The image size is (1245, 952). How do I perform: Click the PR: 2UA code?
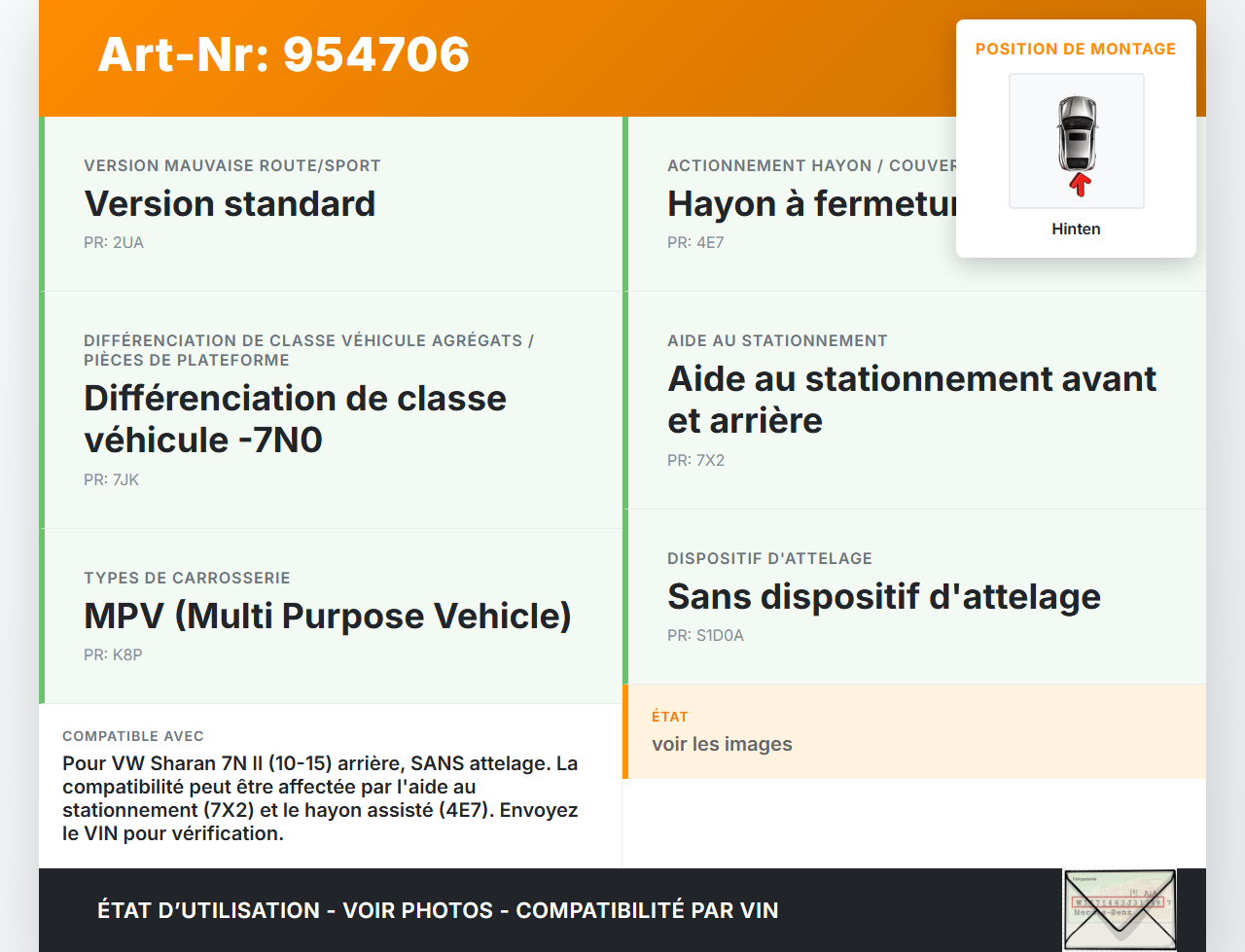(114, 242)
